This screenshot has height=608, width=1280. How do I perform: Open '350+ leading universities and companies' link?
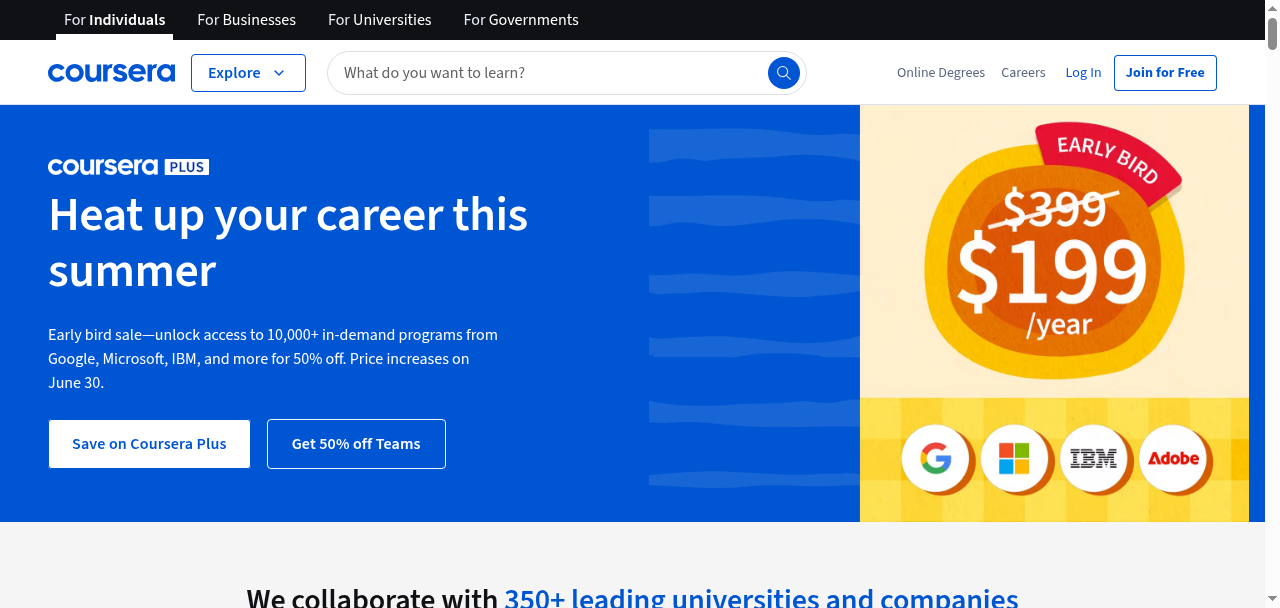[x=761, y=598]
